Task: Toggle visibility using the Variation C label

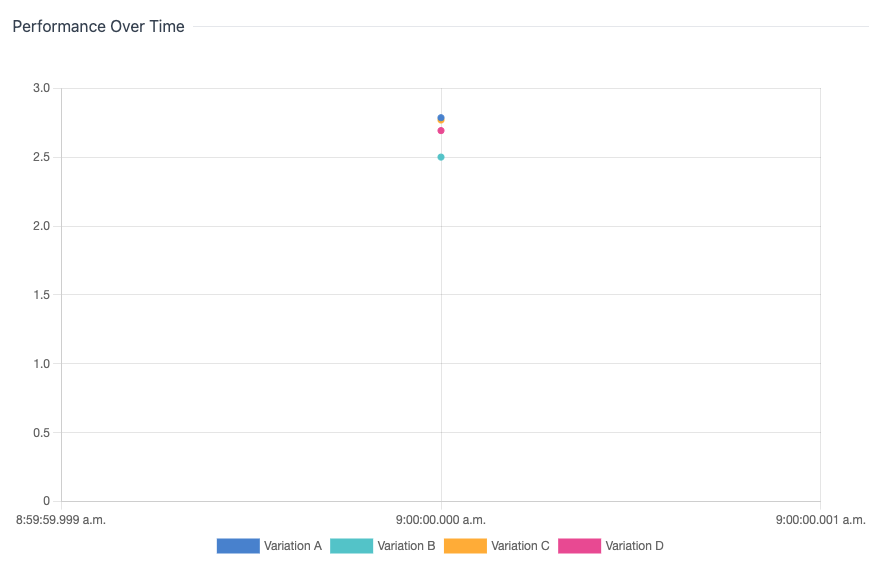Action: coord(520,546)
